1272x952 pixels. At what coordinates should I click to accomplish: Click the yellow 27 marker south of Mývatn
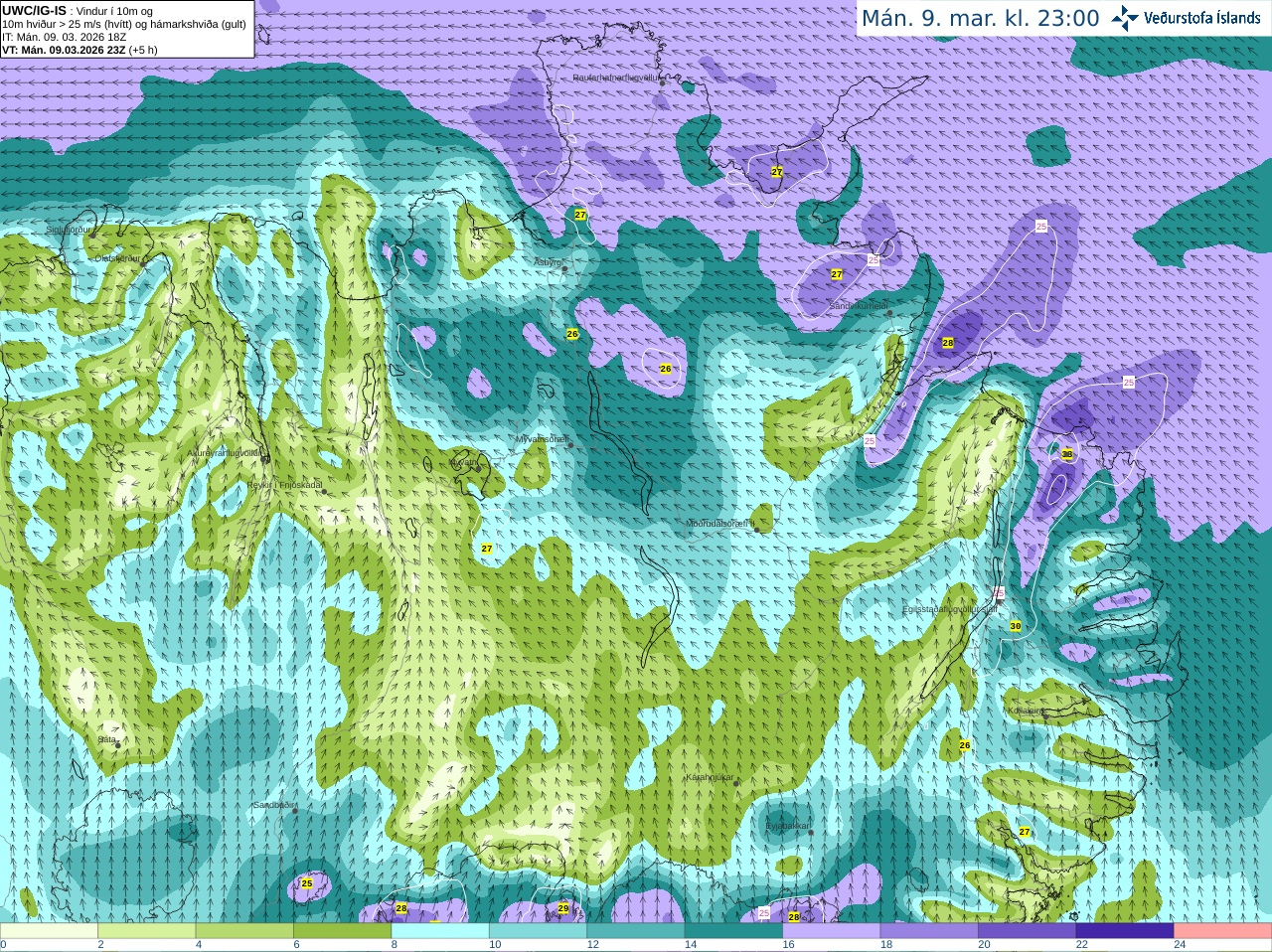487,549
